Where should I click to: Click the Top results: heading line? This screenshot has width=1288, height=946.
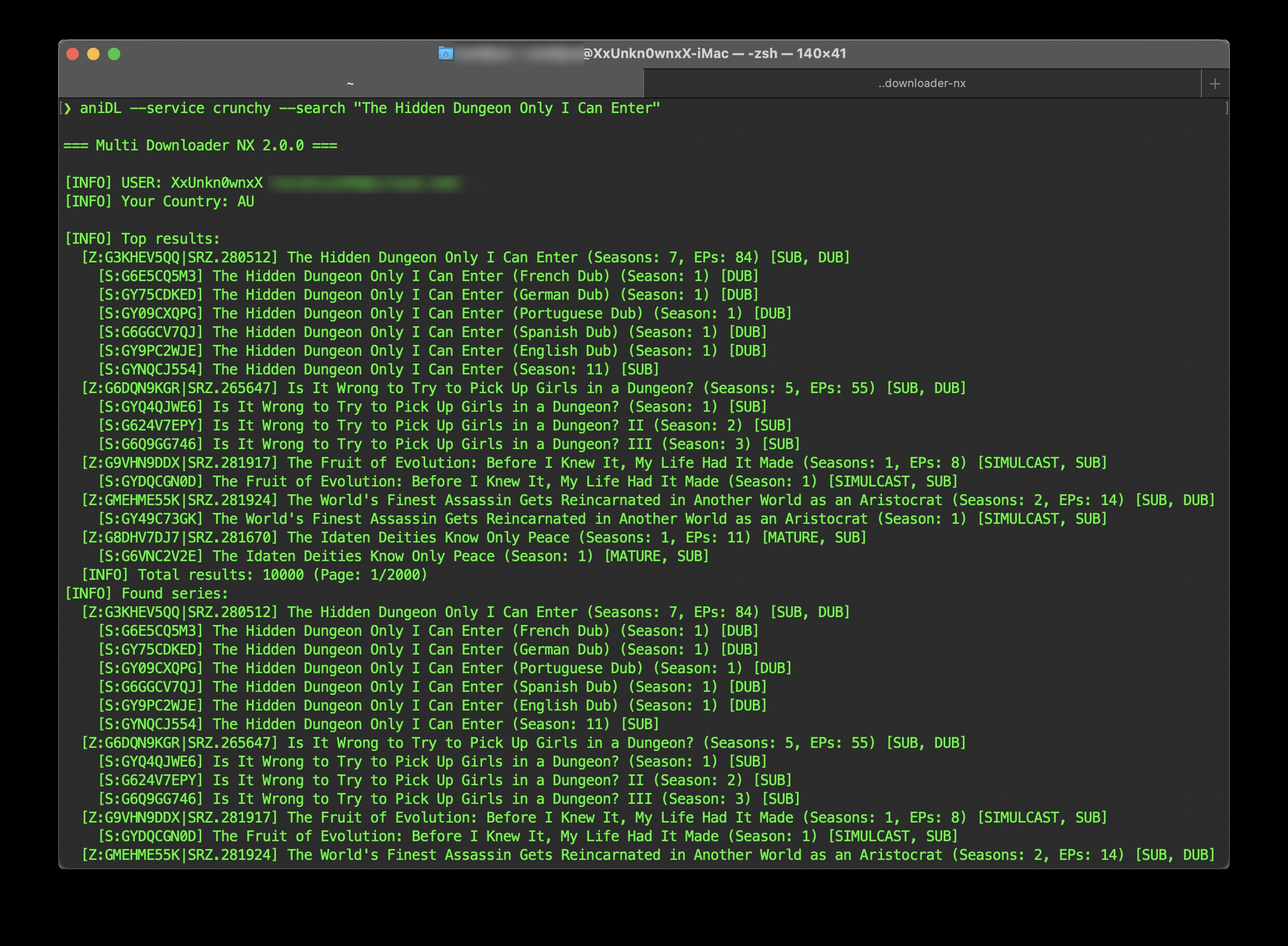point(142,239)
